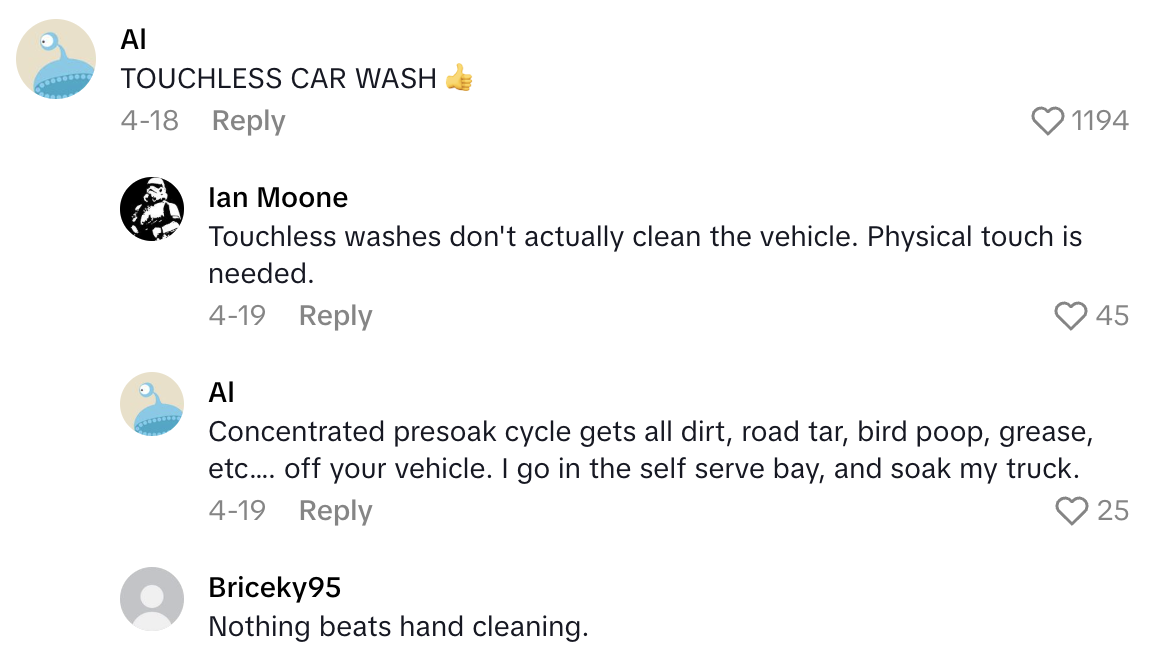
Task: Click the thumbs-up emoji in Al's comment
Action: [458, 78]
